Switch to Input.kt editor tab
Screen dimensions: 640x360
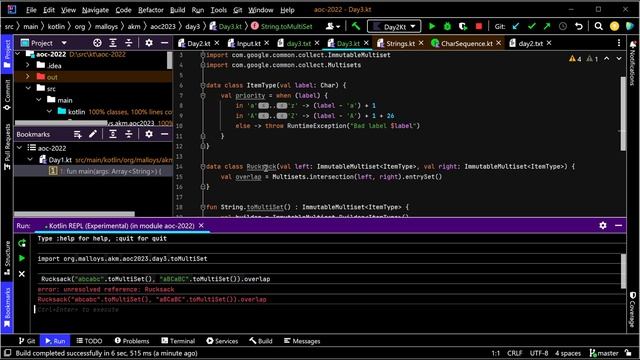[249, 43]
